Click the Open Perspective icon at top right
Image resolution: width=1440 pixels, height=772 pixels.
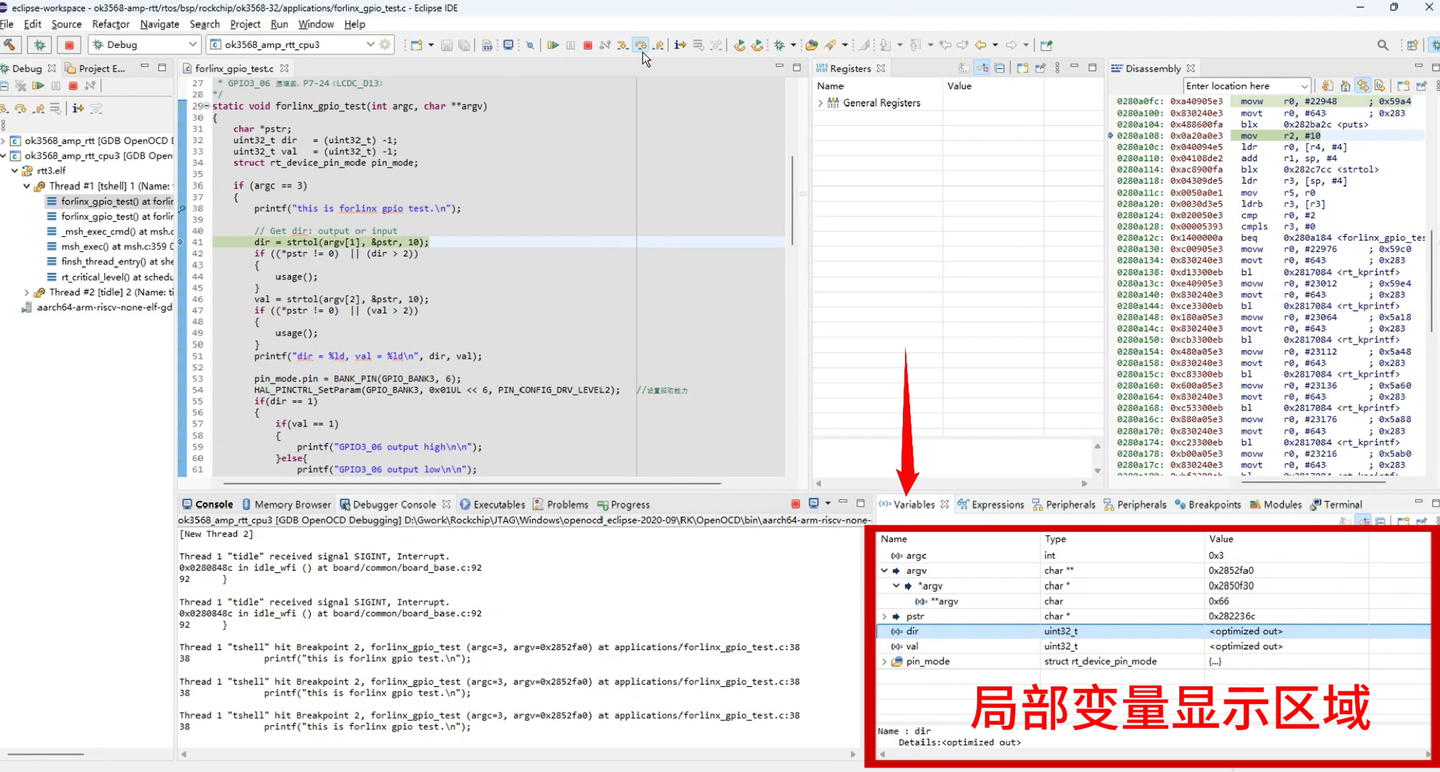(1412, 45)
